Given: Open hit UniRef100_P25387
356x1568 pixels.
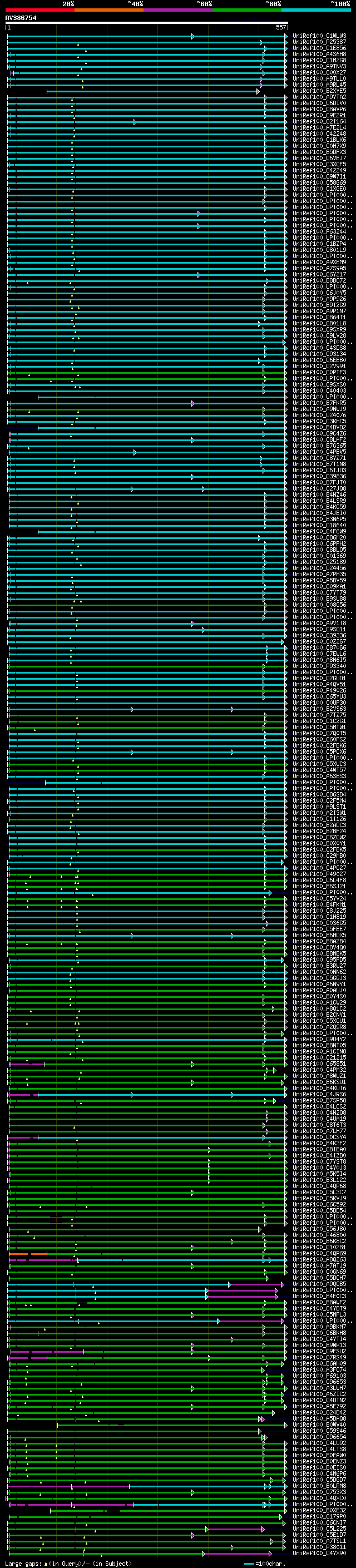Looking at the screenshot, I should point(319,42).
